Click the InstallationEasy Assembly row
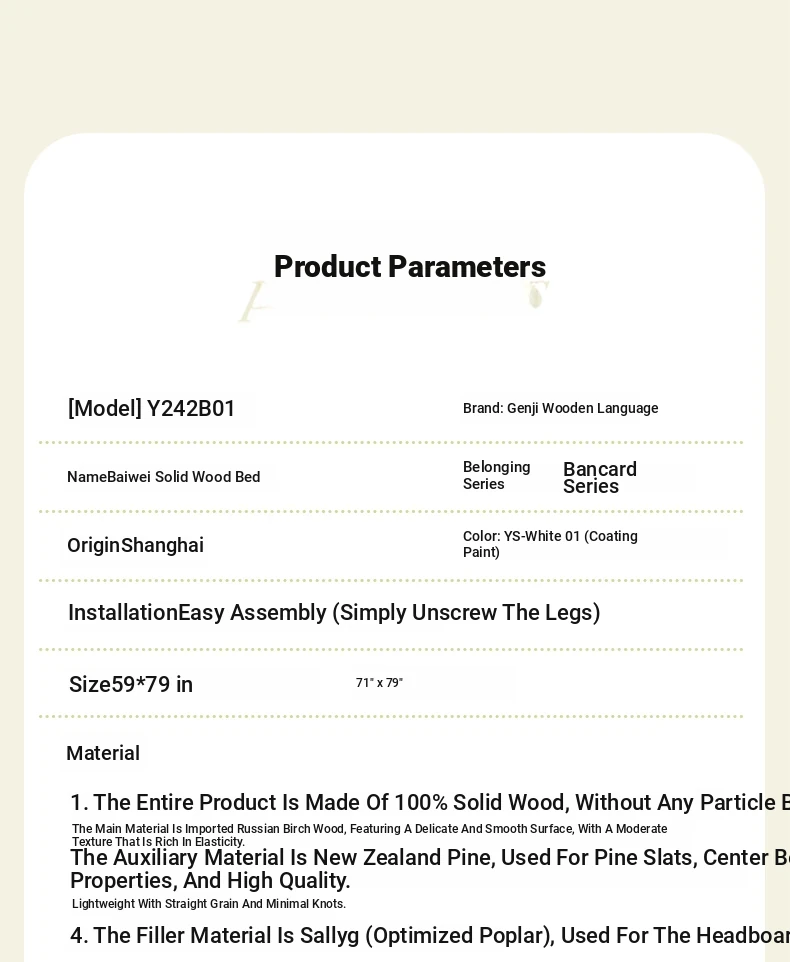This screenshot has width=790, height=962. tap(334, 612)
